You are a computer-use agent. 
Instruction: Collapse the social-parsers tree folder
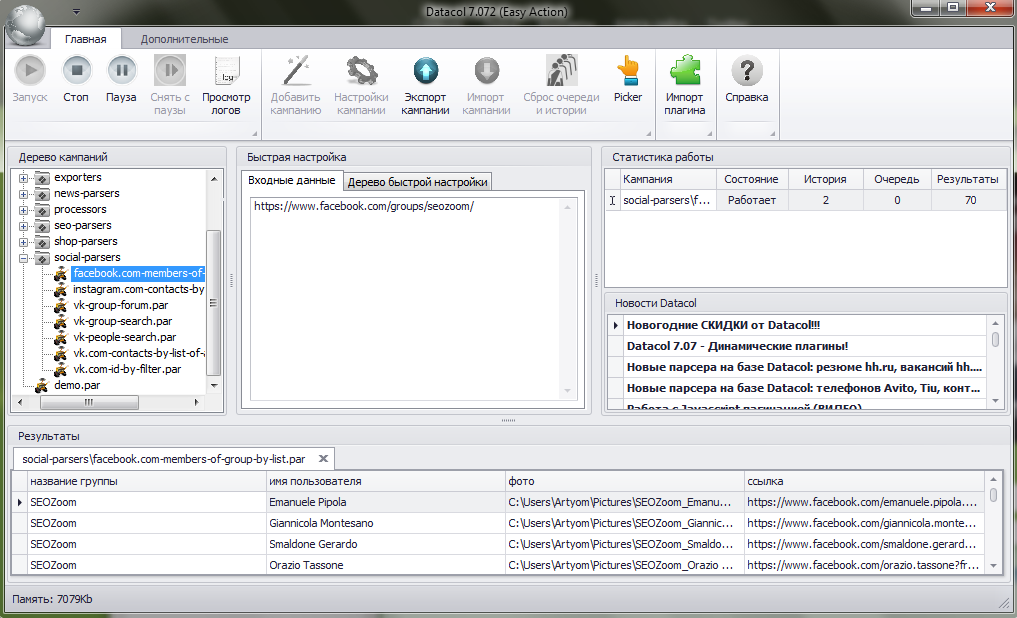coord(23,258)
